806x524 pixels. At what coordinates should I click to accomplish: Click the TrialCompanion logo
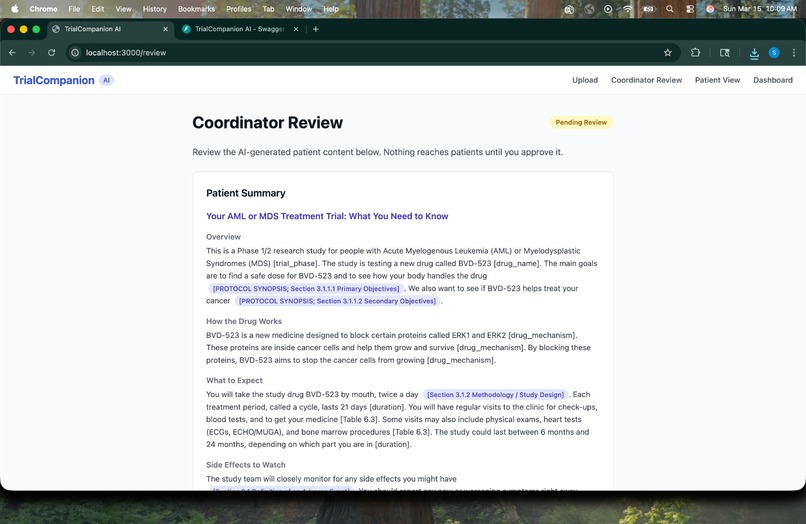pyautogui.click(x=54, y=80)
